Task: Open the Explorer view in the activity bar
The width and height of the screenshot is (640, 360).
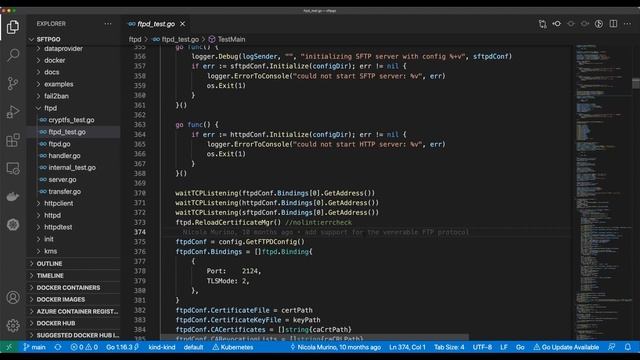Action: click(13, 27)
